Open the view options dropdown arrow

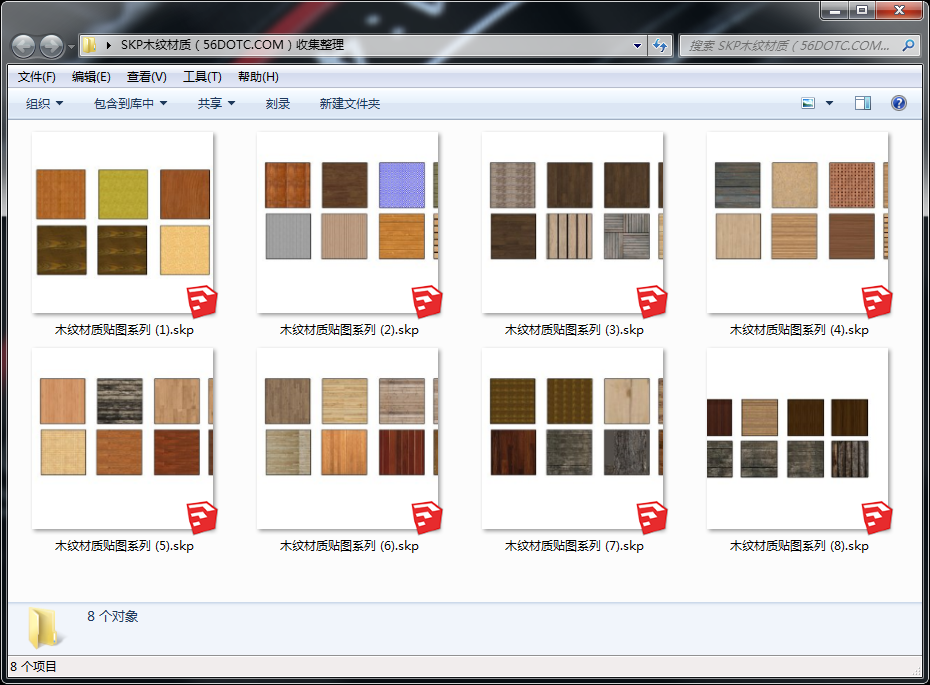(x=829, y=103)
